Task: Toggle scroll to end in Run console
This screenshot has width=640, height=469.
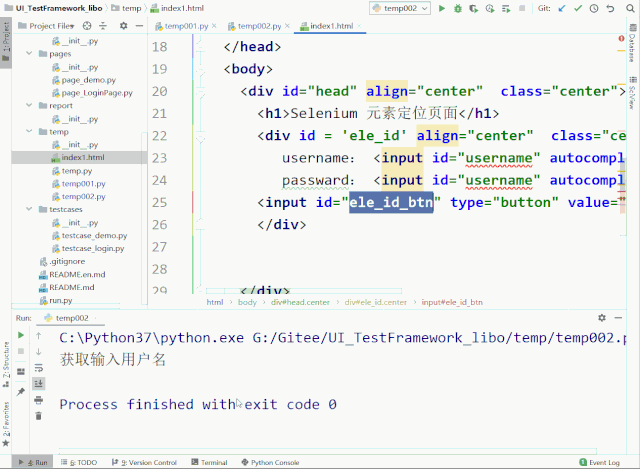Action: pos(38,384)
